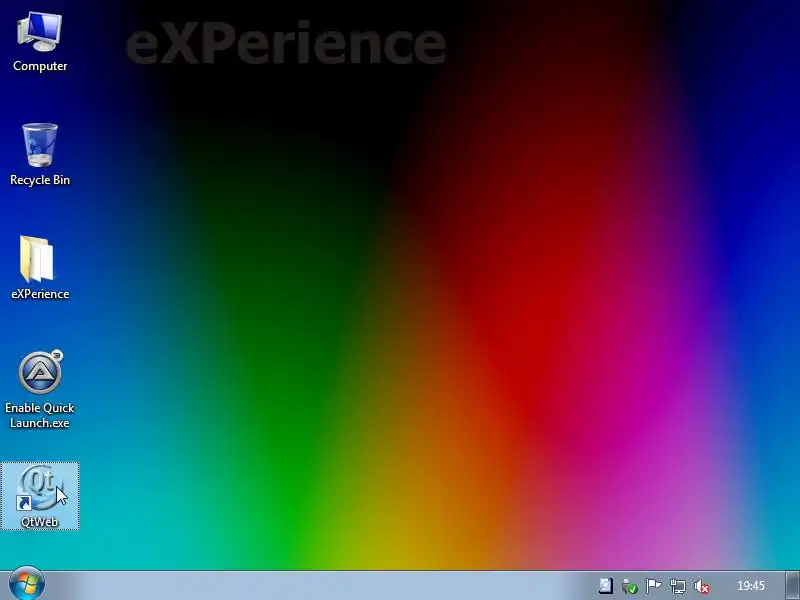Click the 19:45 taskbar clock

pyautogui.click(x=751, y=586)
